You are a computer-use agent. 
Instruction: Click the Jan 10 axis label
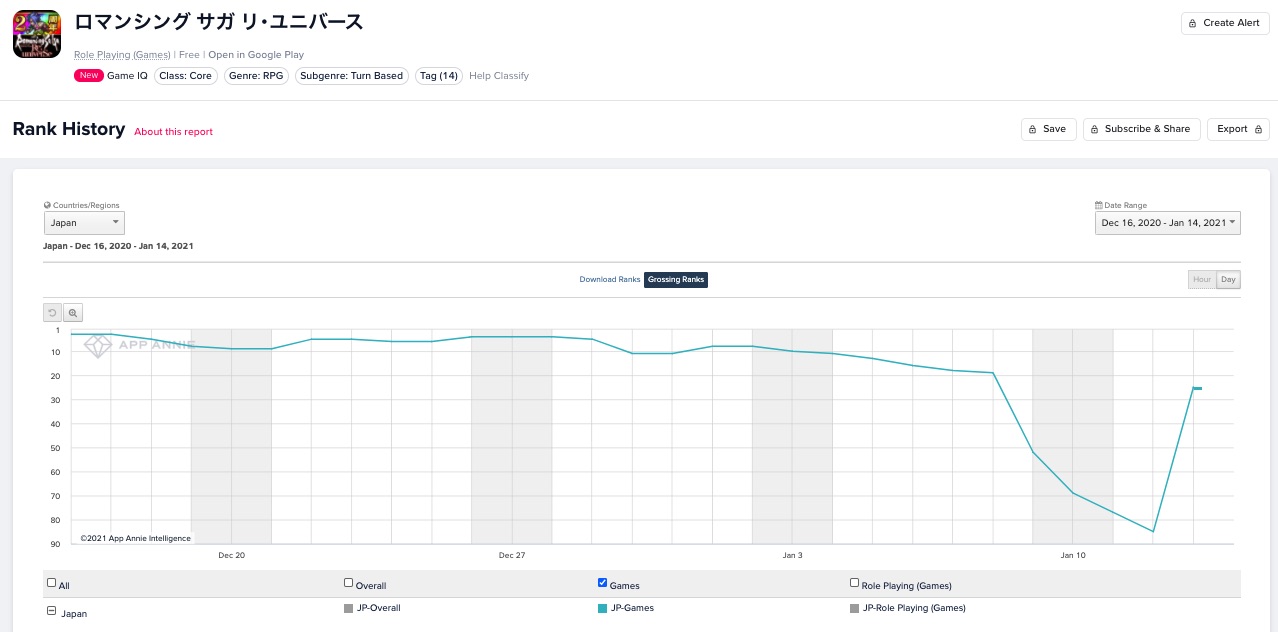[1073, 555]
